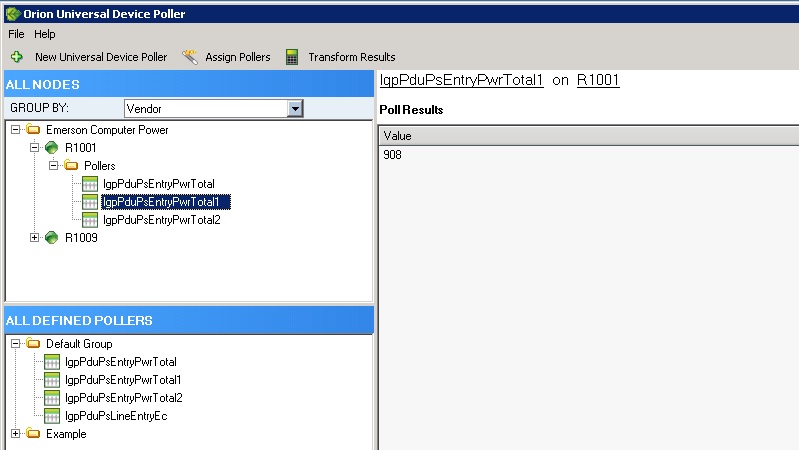Click the Assign Pollers wand icon
The width and height of the screenshot is (799, 450).
point(190,57)
